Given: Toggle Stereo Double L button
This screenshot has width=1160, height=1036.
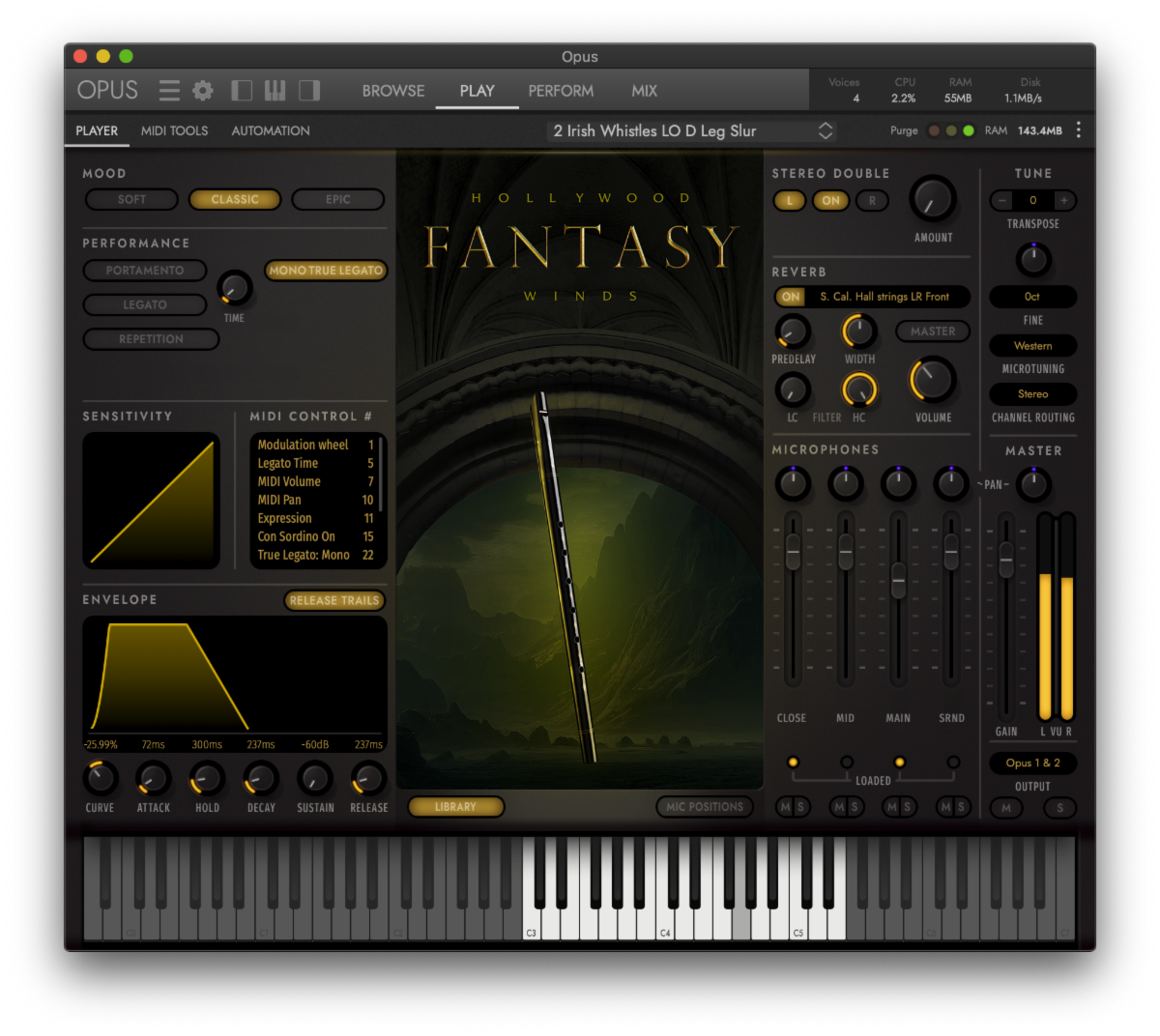Looking at the screenshot, I should pos(790,201).
